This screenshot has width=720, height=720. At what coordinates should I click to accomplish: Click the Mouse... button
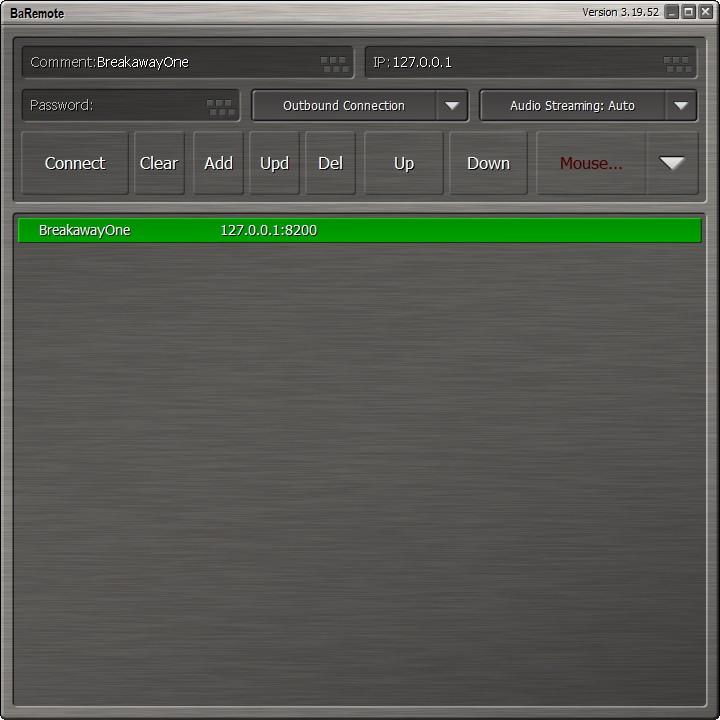591,163
